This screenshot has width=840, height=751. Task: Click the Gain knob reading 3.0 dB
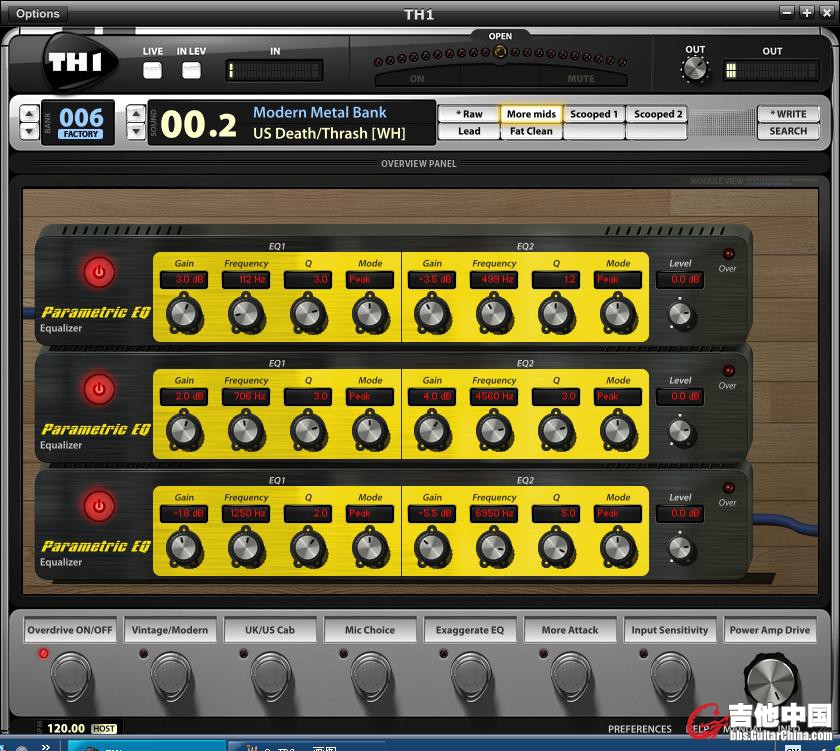[184, 314]
